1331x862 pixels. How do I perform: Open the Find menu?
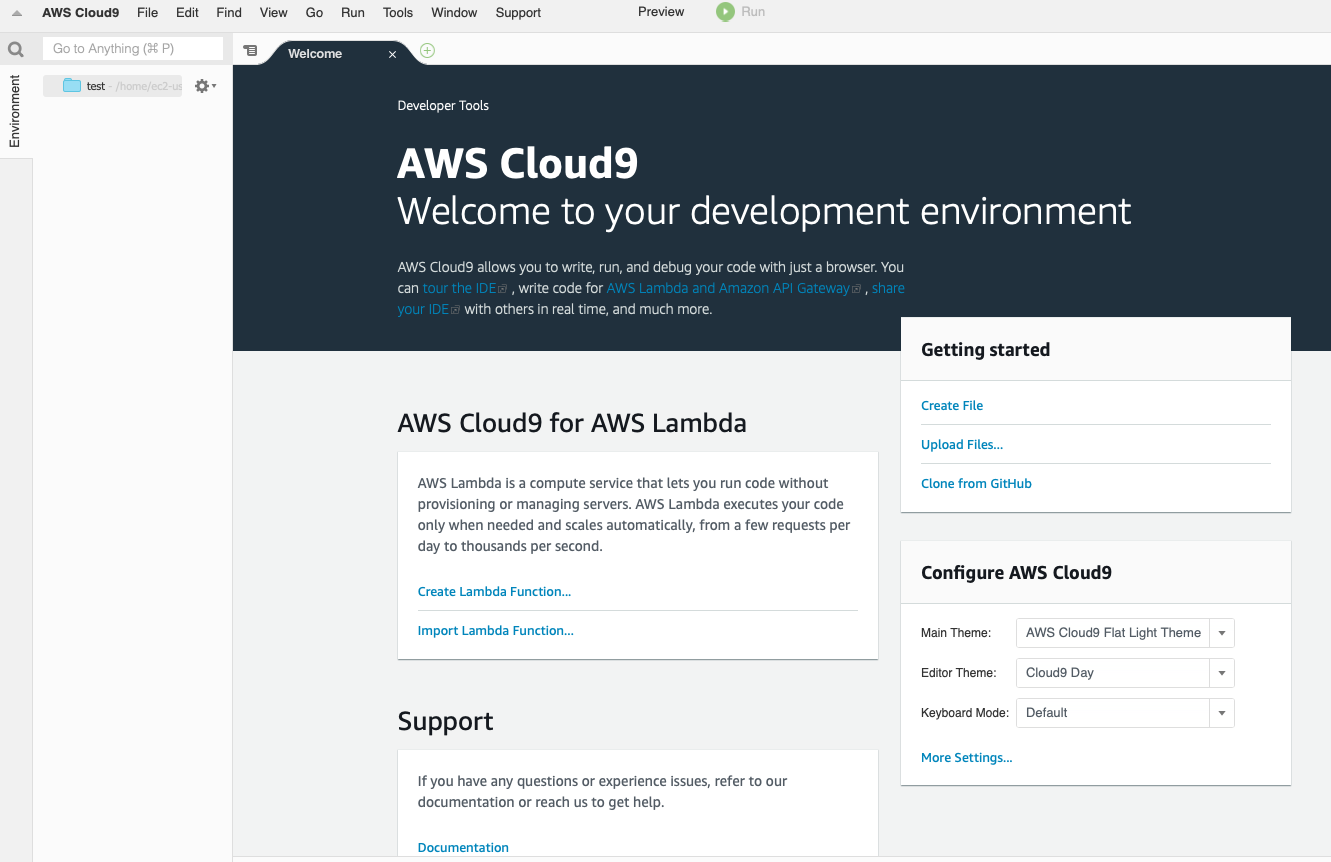(229, 13)
